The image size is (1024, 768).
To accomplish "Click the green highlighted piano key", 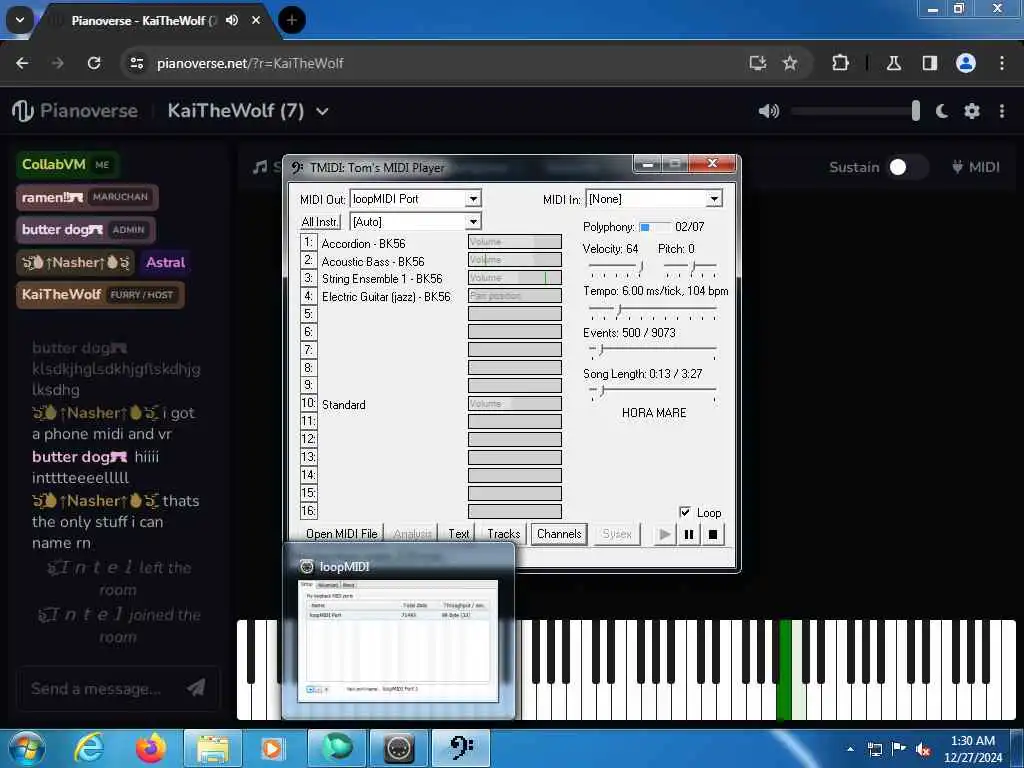I will tap(784, 670).
